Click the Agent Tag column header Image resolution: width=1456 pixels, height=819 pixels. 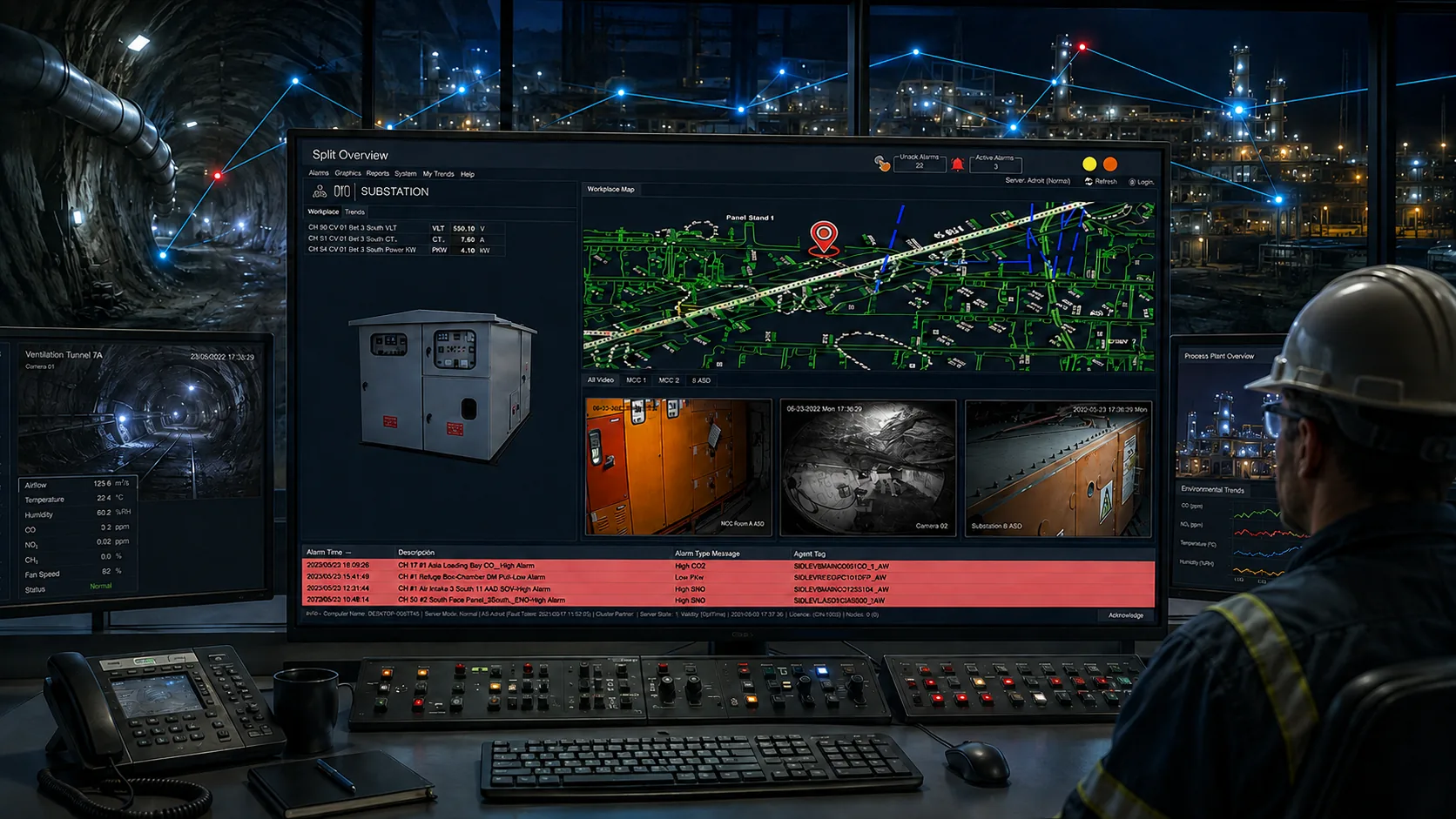pyautogui.click(x=809, y=554)
